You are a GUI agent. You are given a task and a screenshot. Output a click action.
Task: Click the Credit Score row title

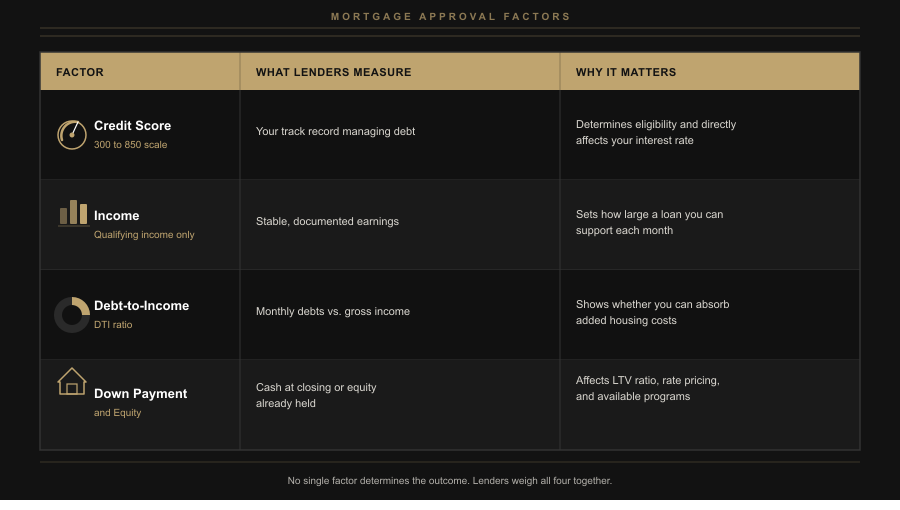(x=132, y=126)
